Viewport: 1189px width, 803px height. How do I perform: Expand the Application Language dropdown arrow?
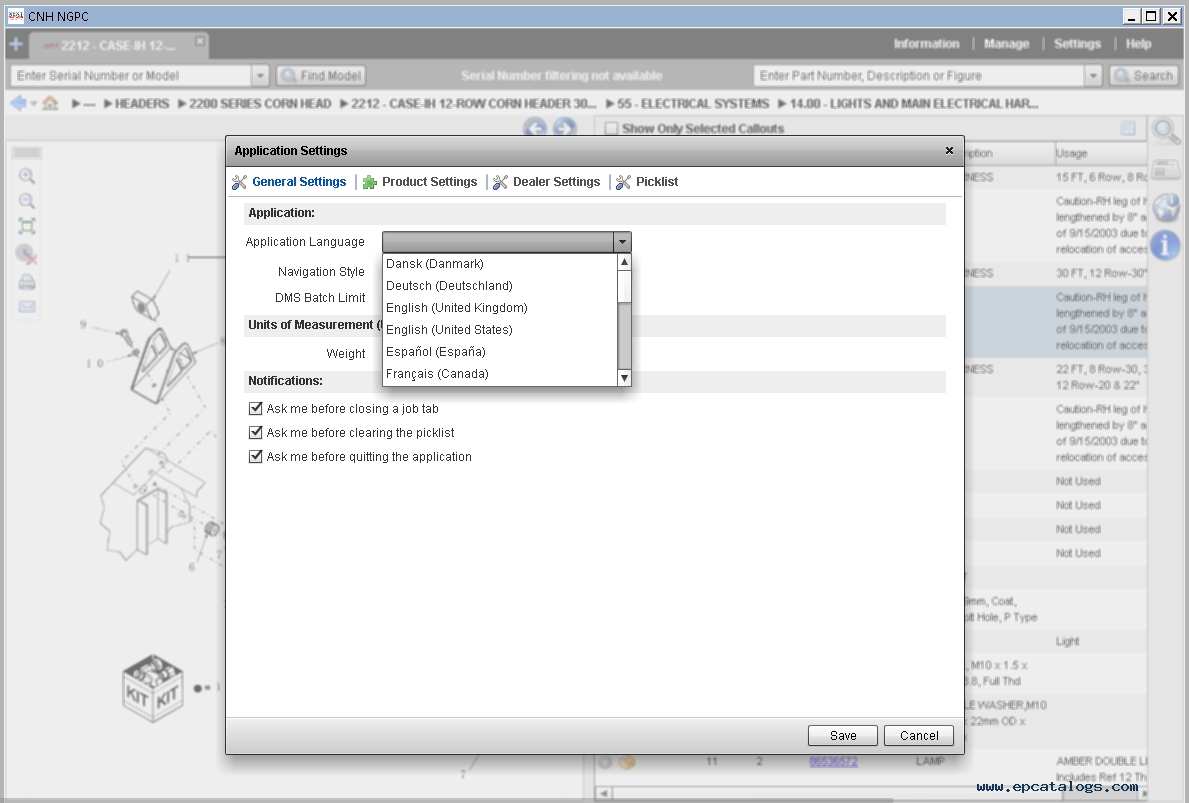[x=622, y=242]
